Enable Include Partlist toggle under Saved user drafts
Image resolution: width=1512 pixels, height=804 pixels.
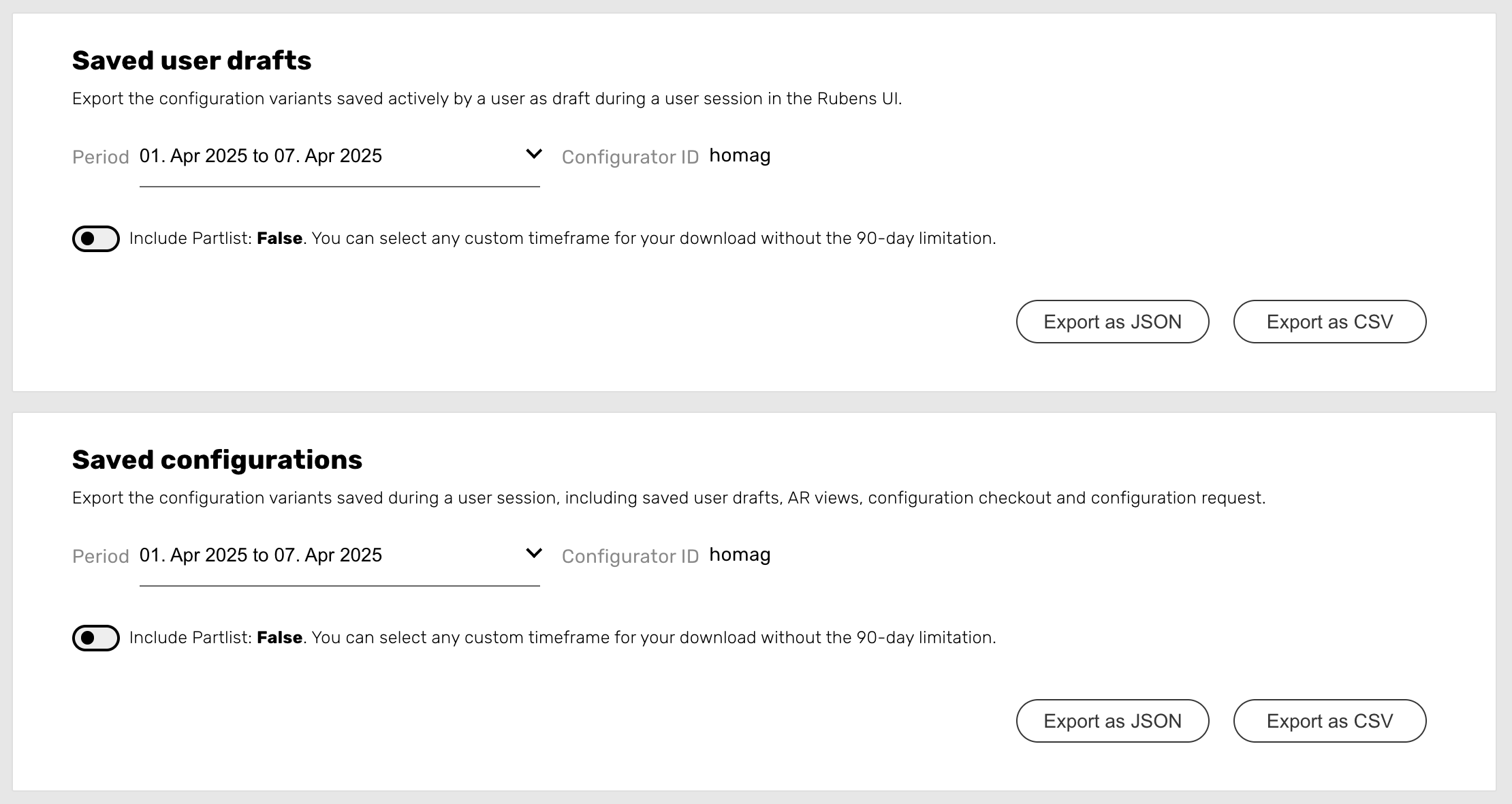(x=96, y=238)
